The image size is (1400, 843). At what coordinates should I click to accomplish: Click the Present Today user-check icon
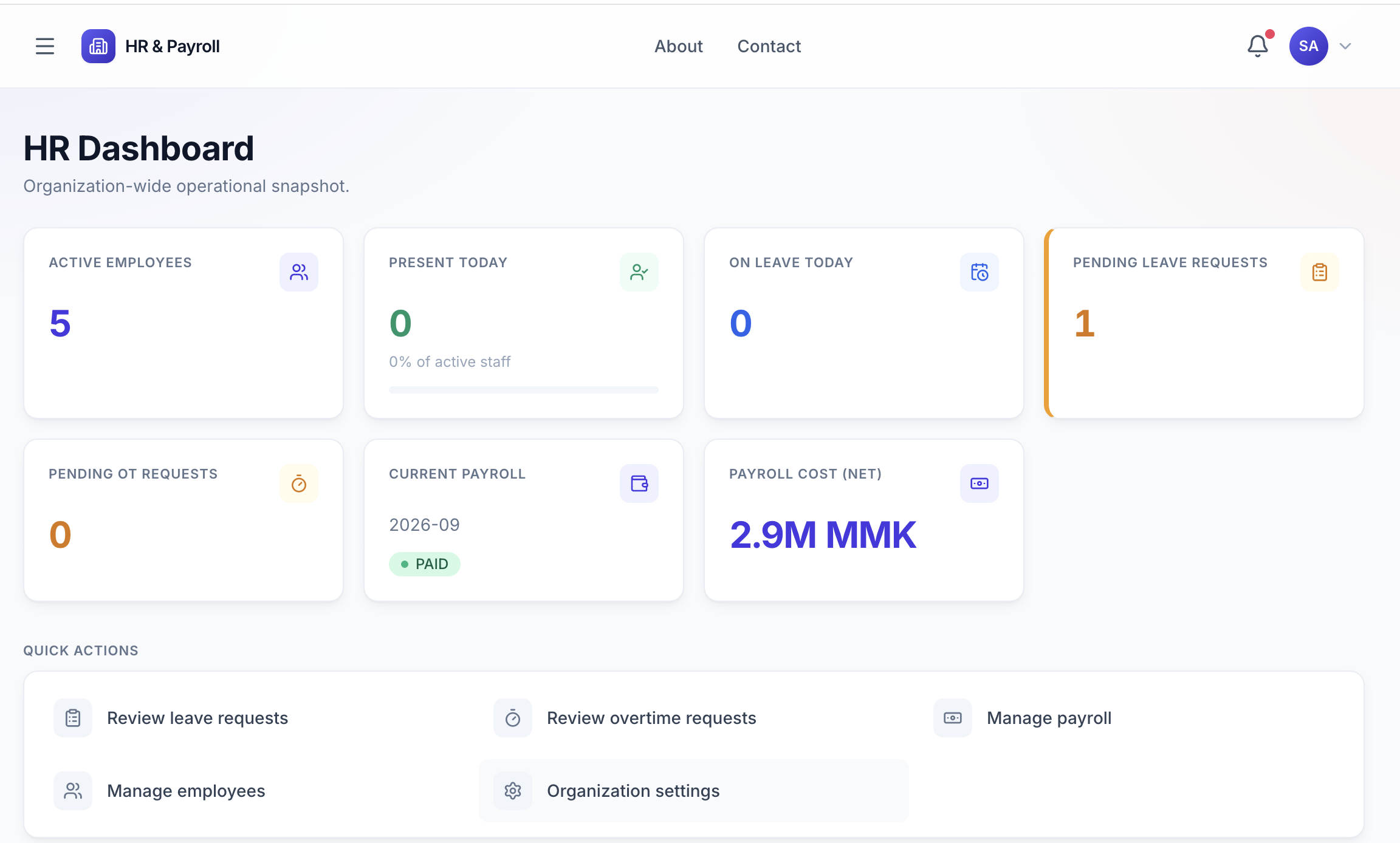click(639, 272)
